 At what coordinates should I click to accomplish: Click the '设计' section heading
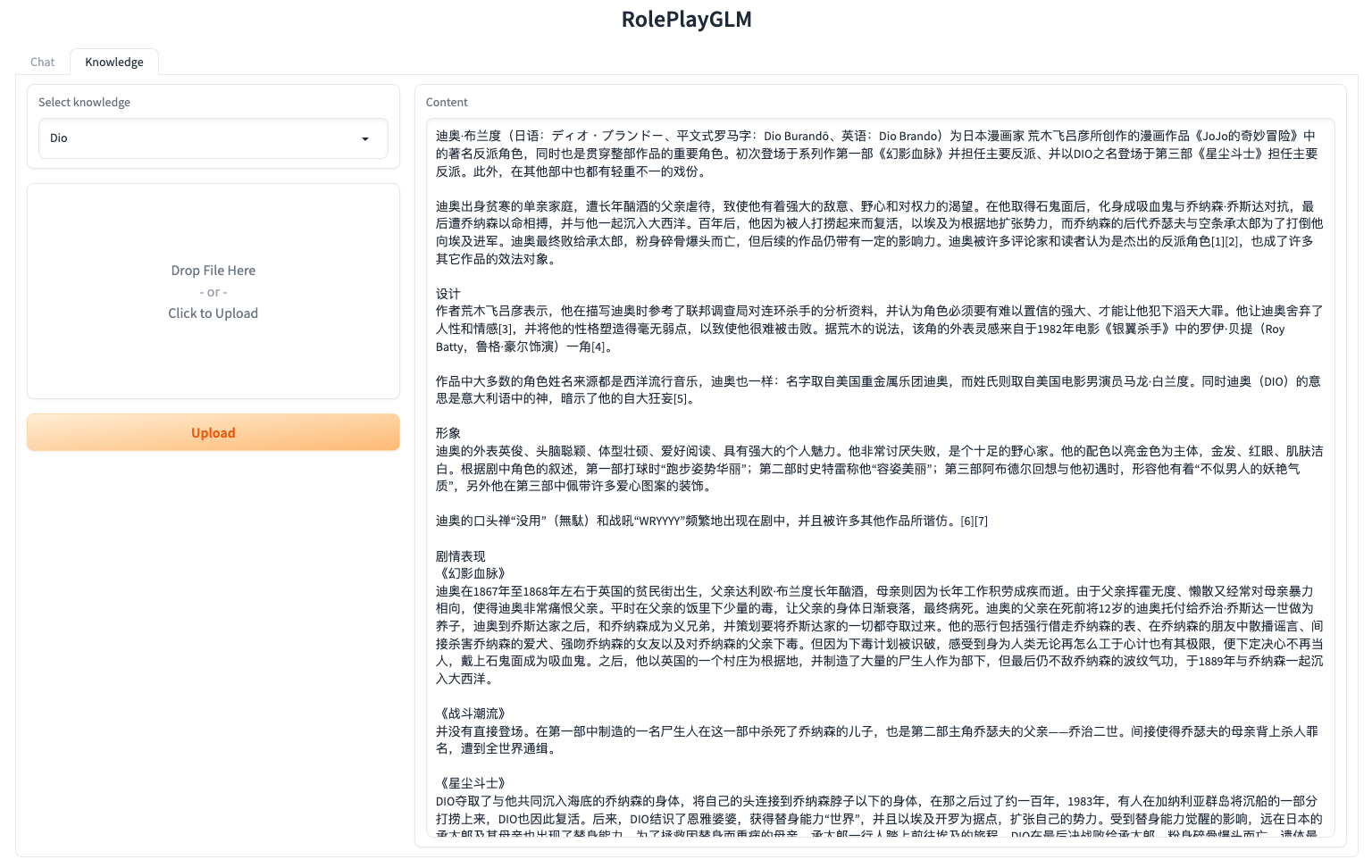(x=448, y=294)
